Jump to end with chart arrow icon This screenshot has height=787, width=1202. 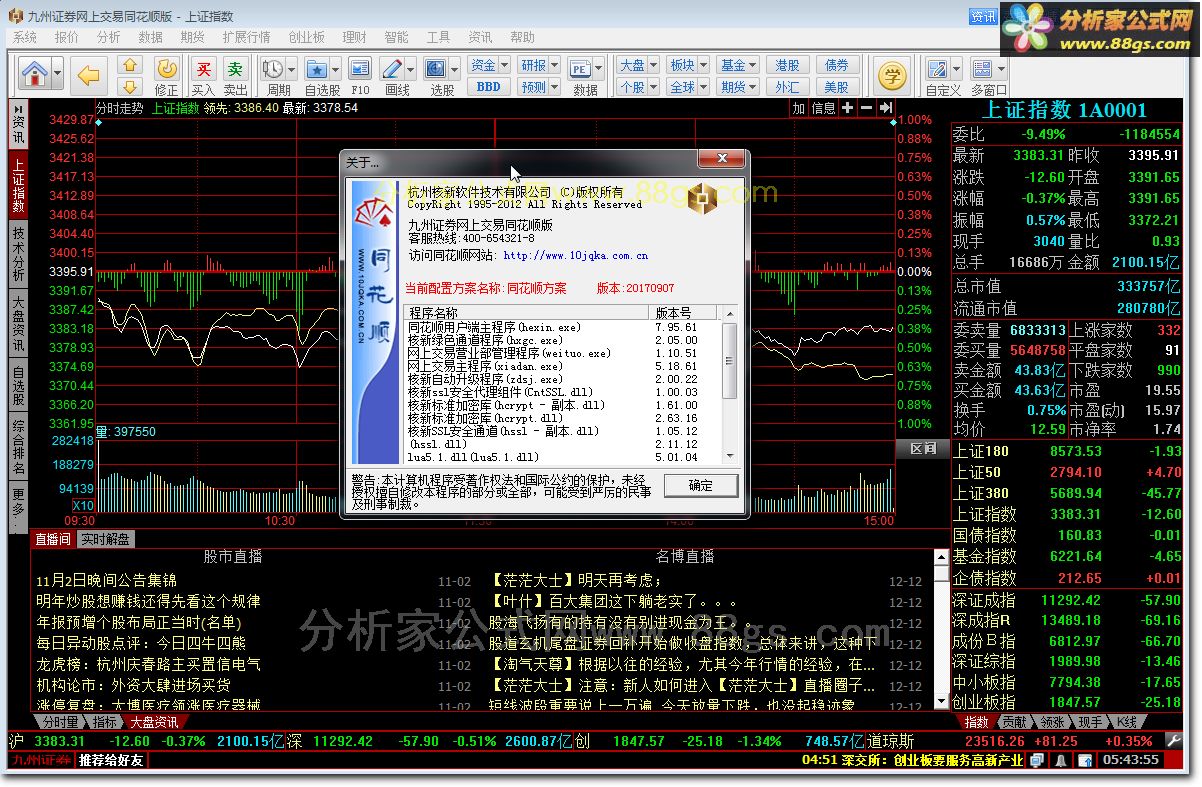[x=886, y=108]
